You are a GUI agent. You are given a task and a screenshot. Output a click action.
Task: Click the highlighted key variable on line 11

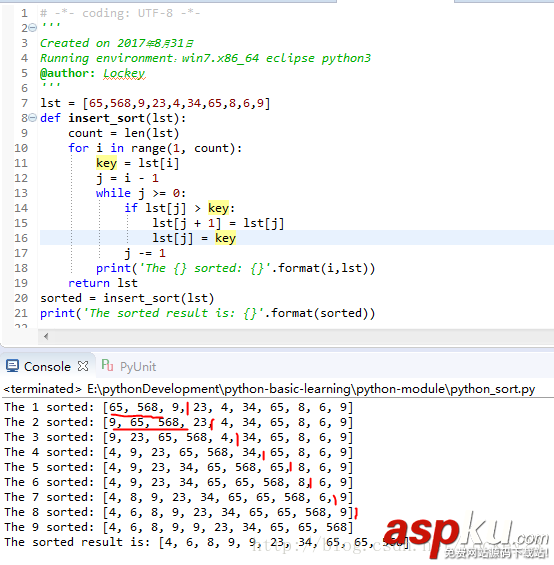(x=106, y=163)
